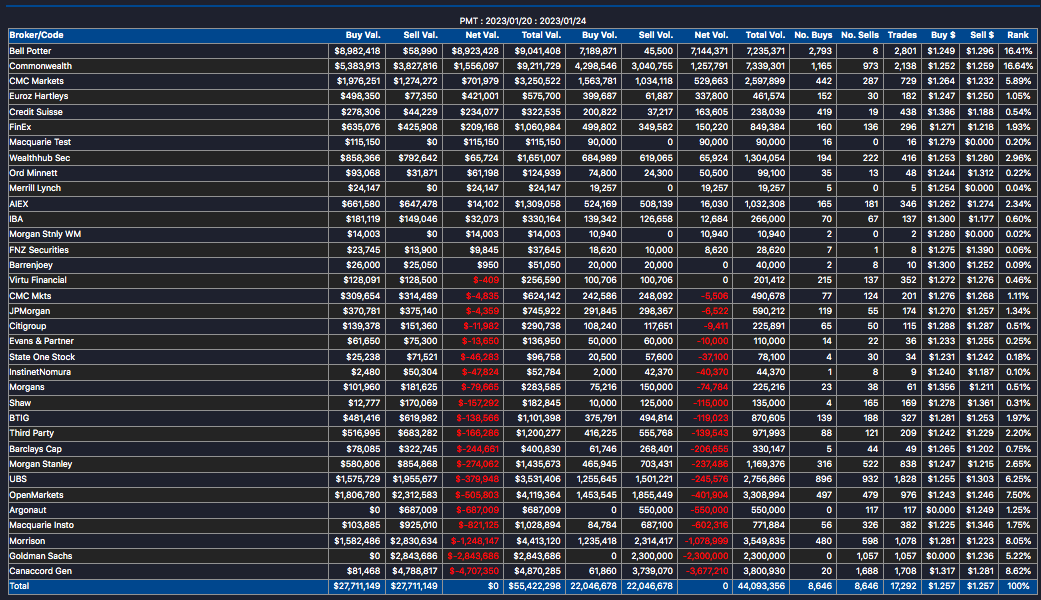This screenshot has height=600, width=1041.
Task: Select the Barrenjoey broker name
Action: [x=31, y=265]
